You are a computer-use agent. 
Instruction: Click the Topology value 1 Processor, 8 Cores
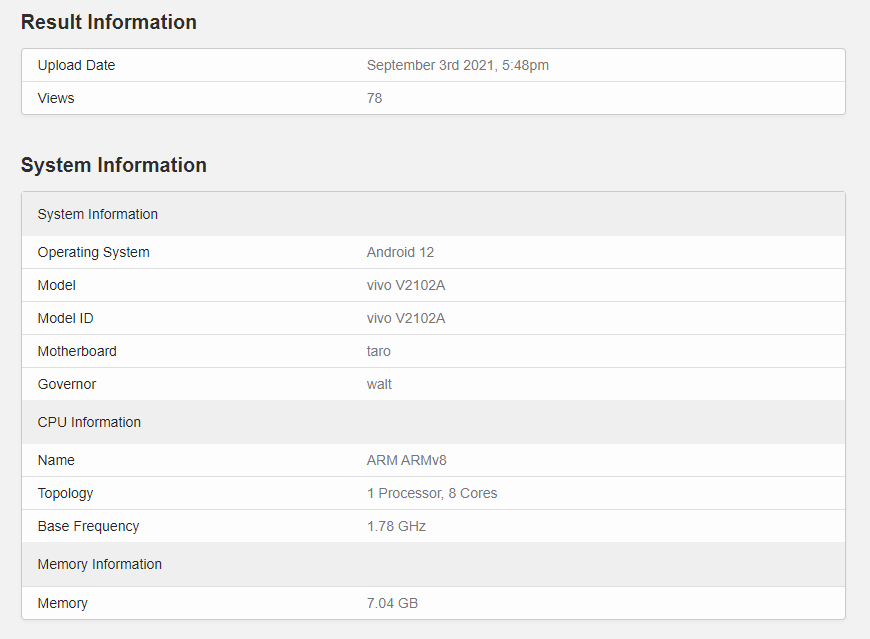click(432, 493)
